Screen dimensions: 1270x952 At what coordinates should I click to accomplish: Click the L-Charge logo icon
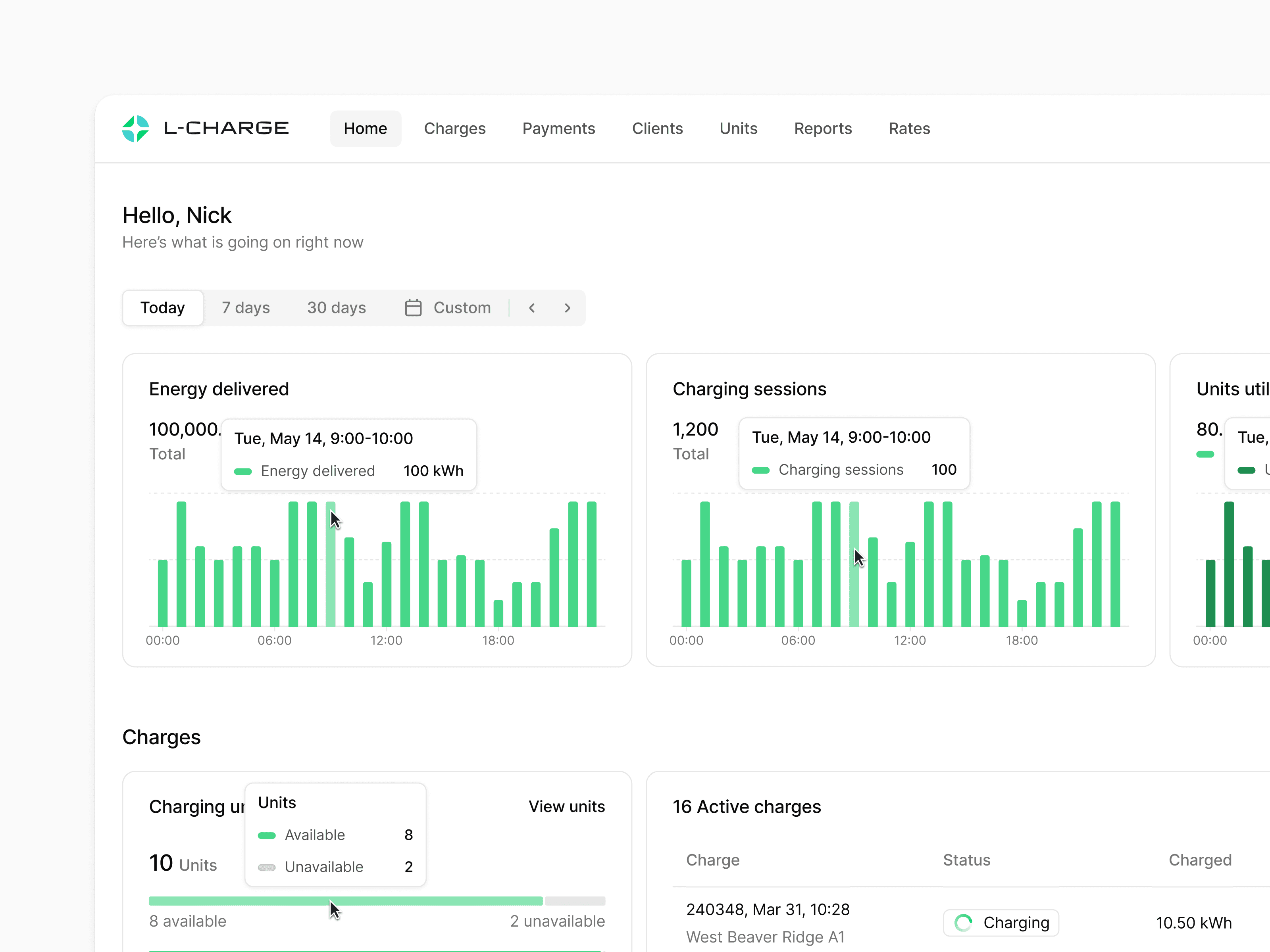point(135,128)
